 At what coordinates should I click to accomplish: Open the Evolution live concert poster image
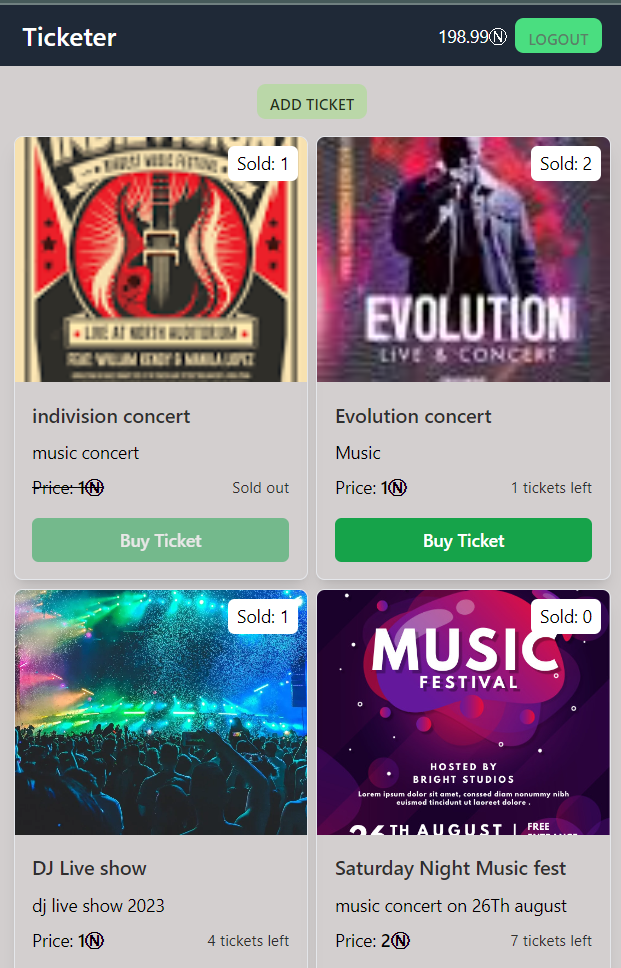pos(463,259)
